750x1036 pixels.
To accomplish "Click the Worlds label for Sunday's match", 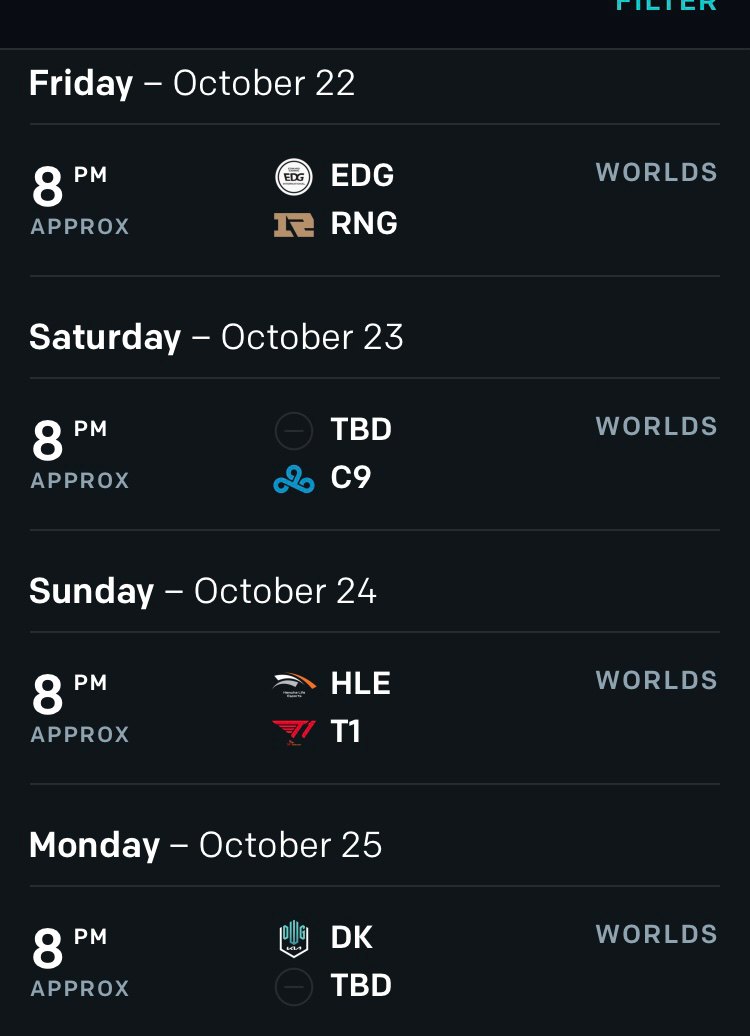I will (x=657, y=681).
